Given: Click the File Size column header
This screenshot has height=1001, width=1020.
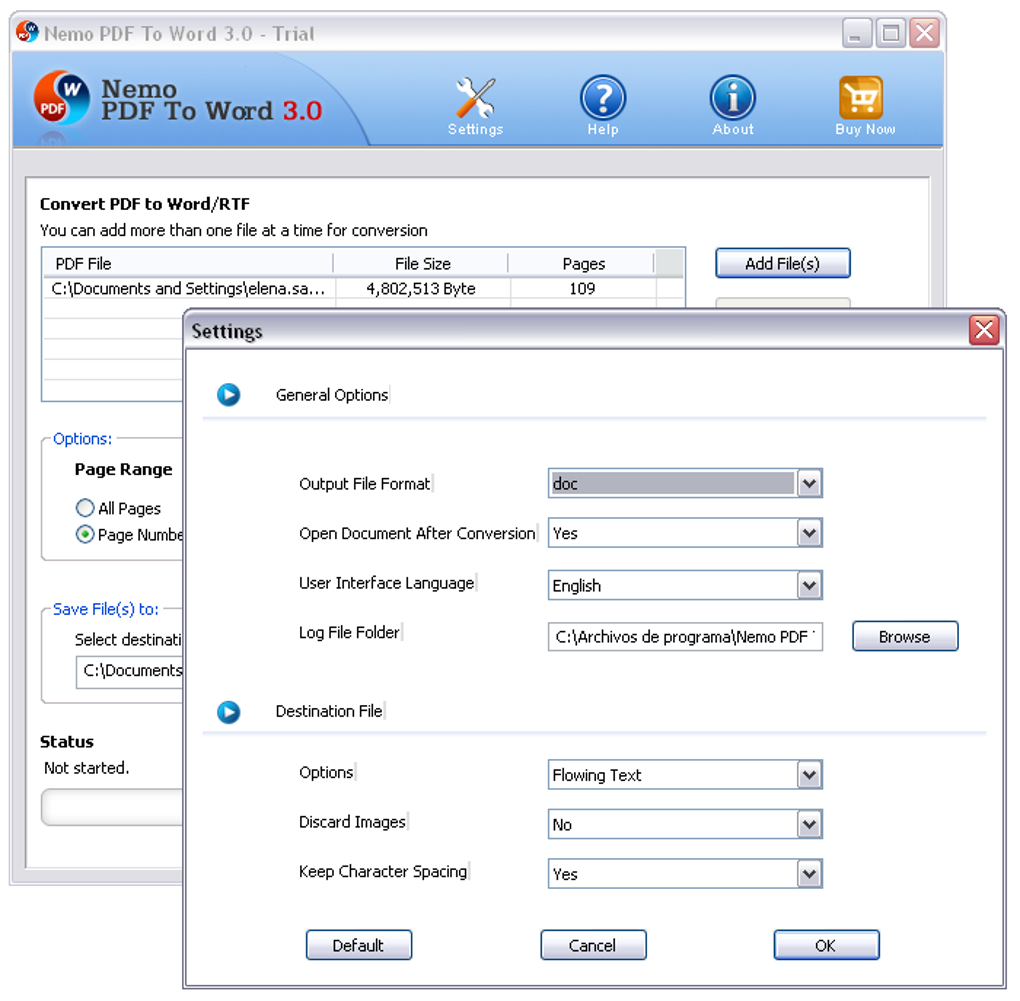Looking at the screenshot, I should pos(422,263).
